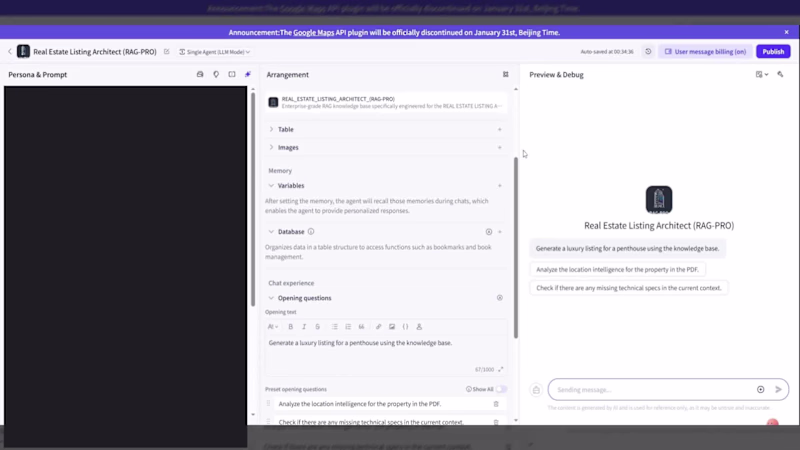Open version history clock icon
The height and width of the screenshot is (450, 800).
coord(648,52)
